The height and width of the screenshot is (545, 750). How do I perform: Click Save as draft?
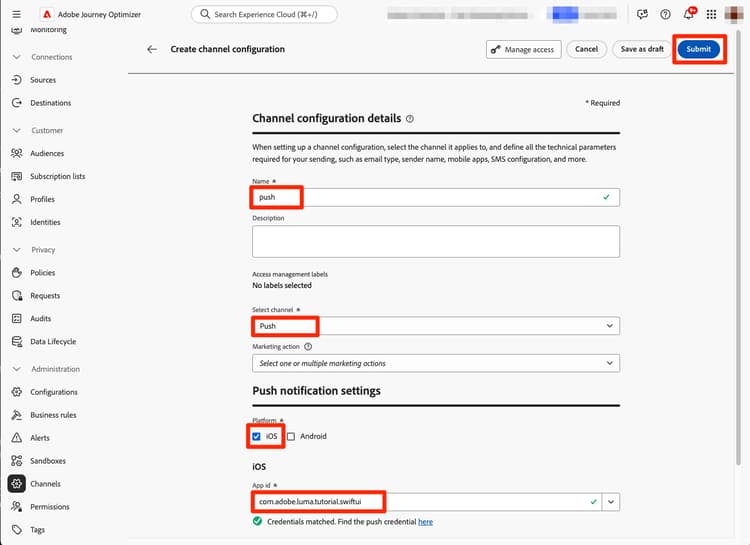(x=642, y=49)
